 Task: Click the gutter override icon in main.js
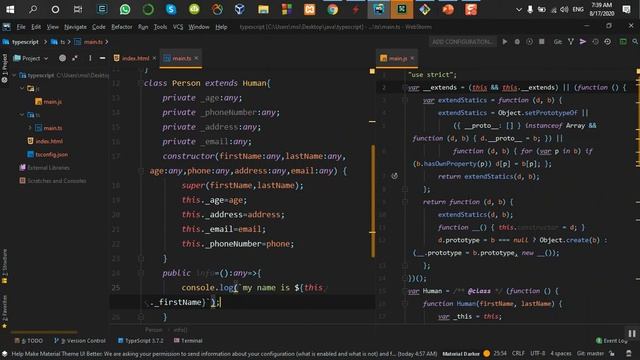[x=394, y=176]
